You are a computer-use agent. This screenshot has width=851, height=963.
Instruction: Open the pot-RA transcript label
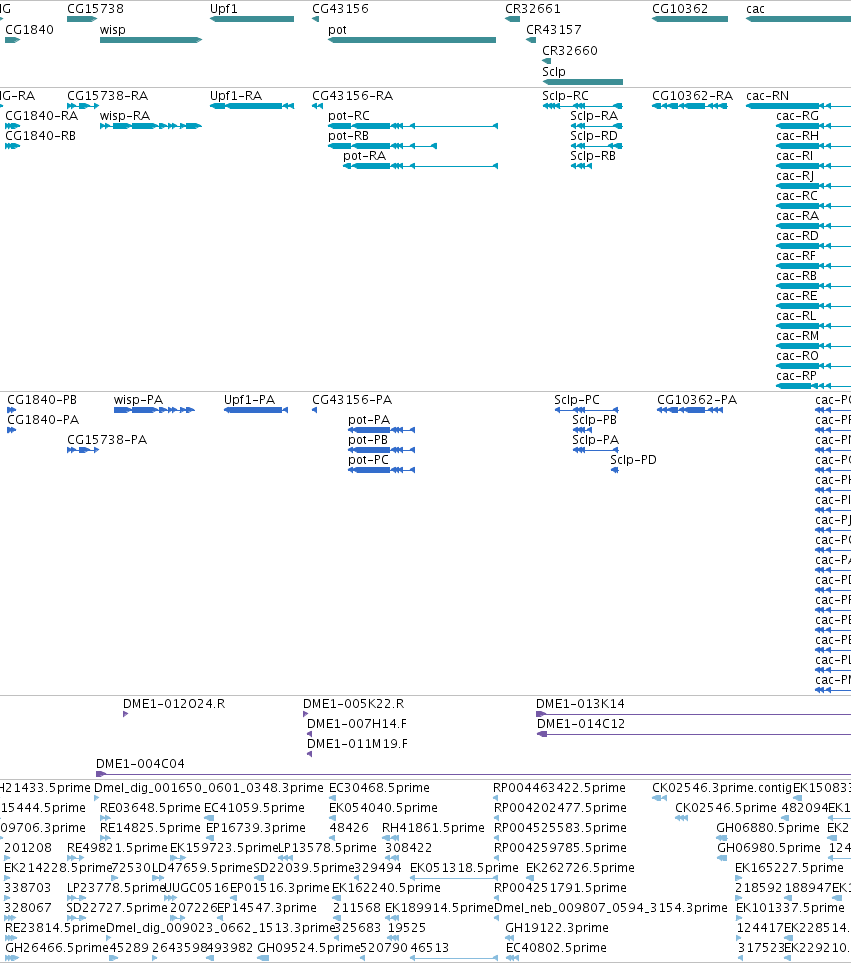[365, 156]
